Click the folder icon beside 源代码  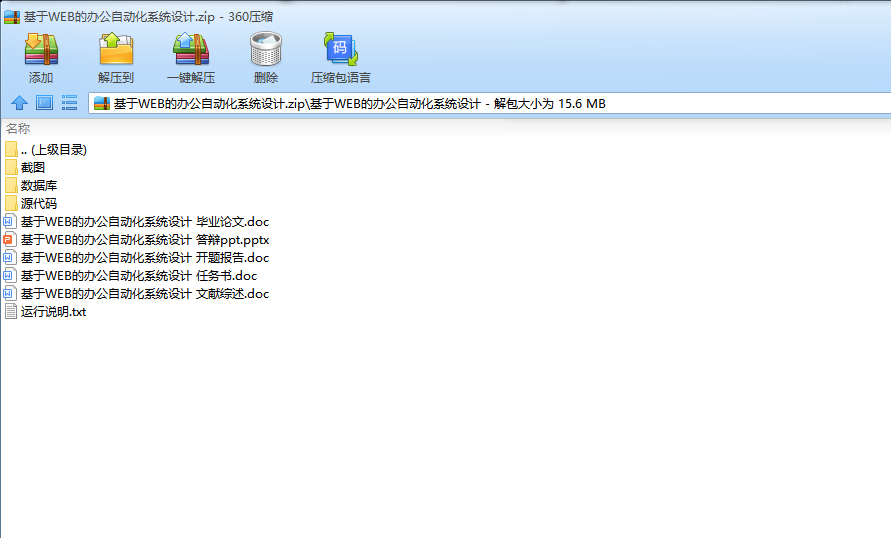(11, 203)
